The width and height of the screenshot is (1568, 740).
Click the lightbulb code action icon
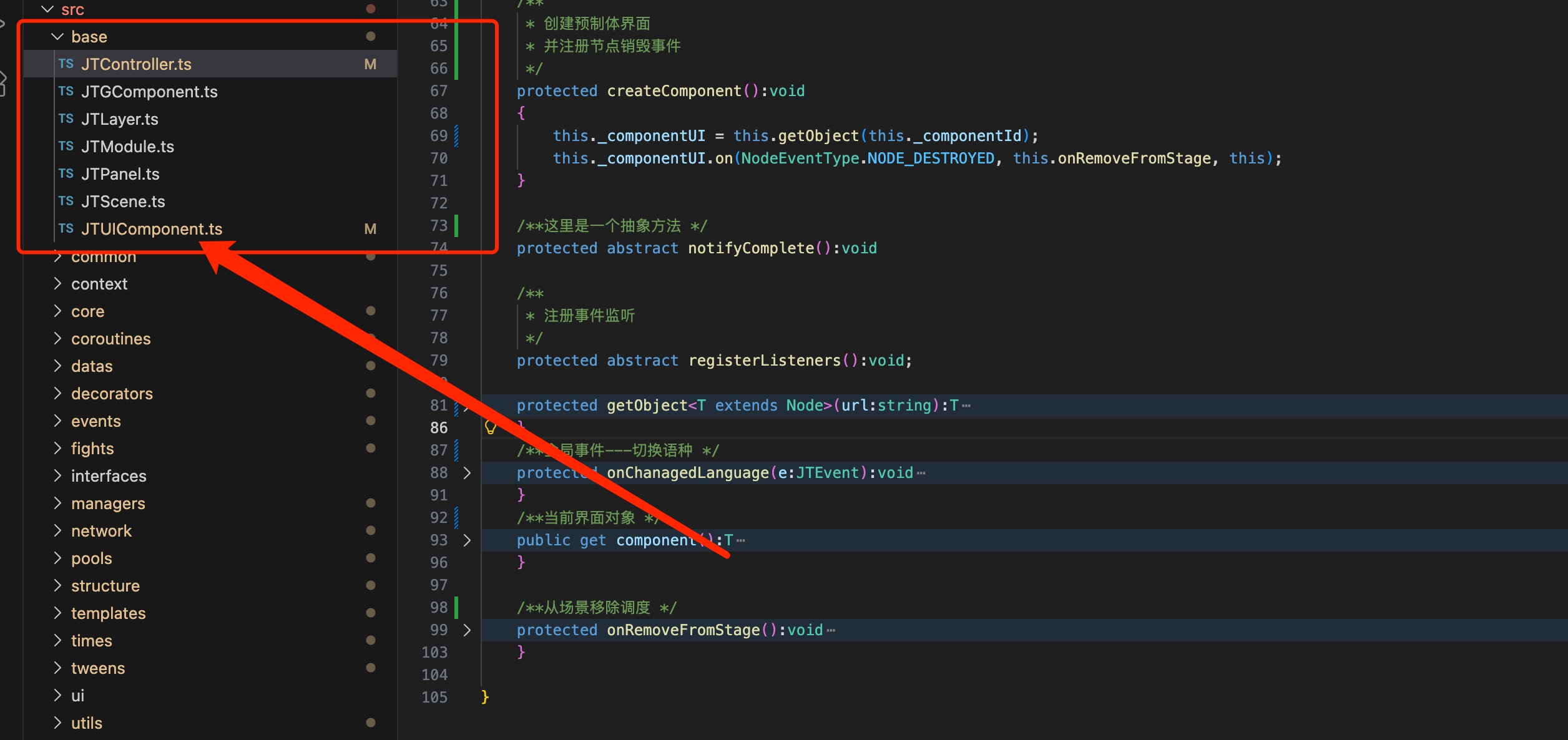491,427
